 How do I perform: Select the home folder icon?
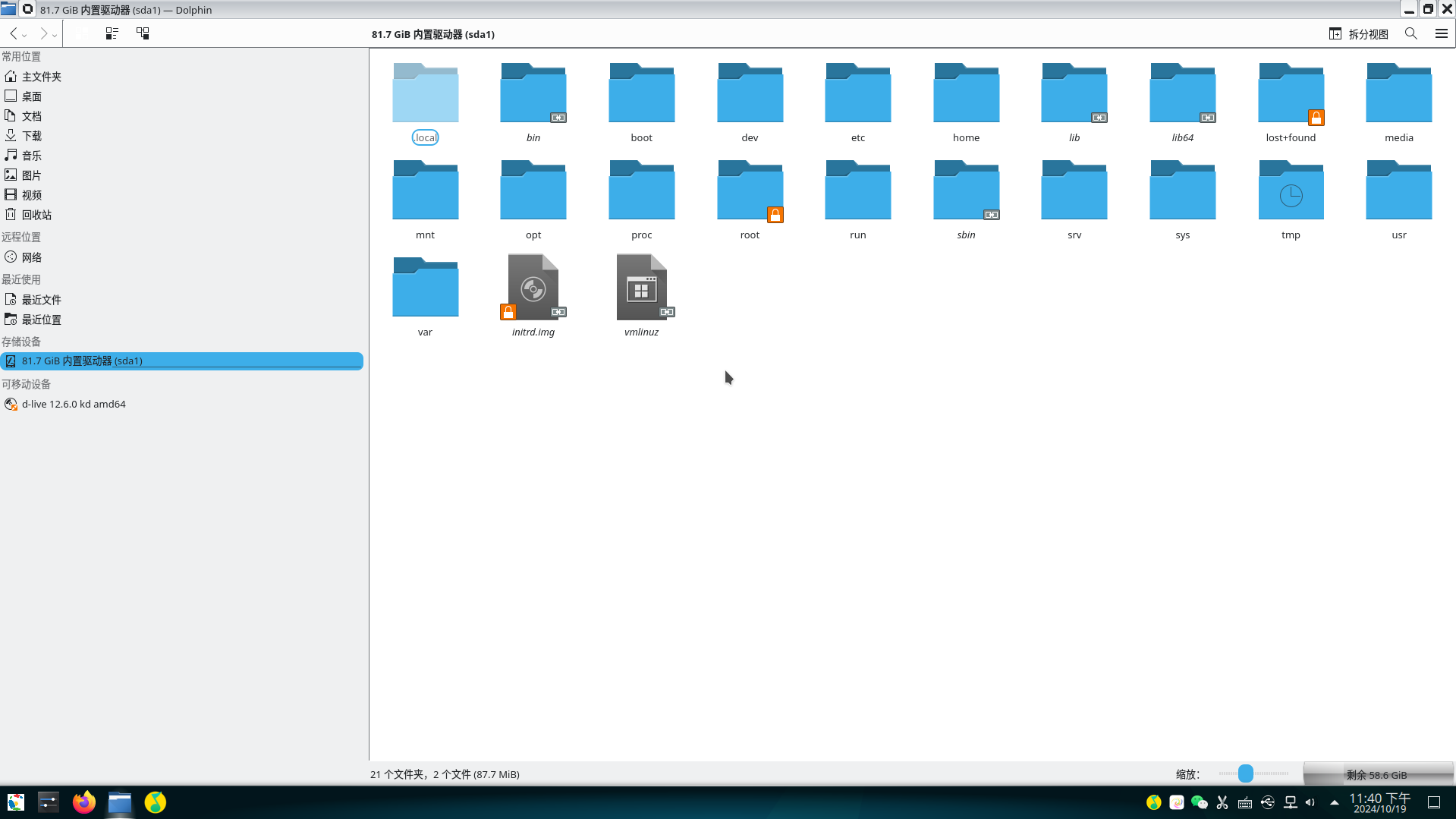[x=967, y=93]
